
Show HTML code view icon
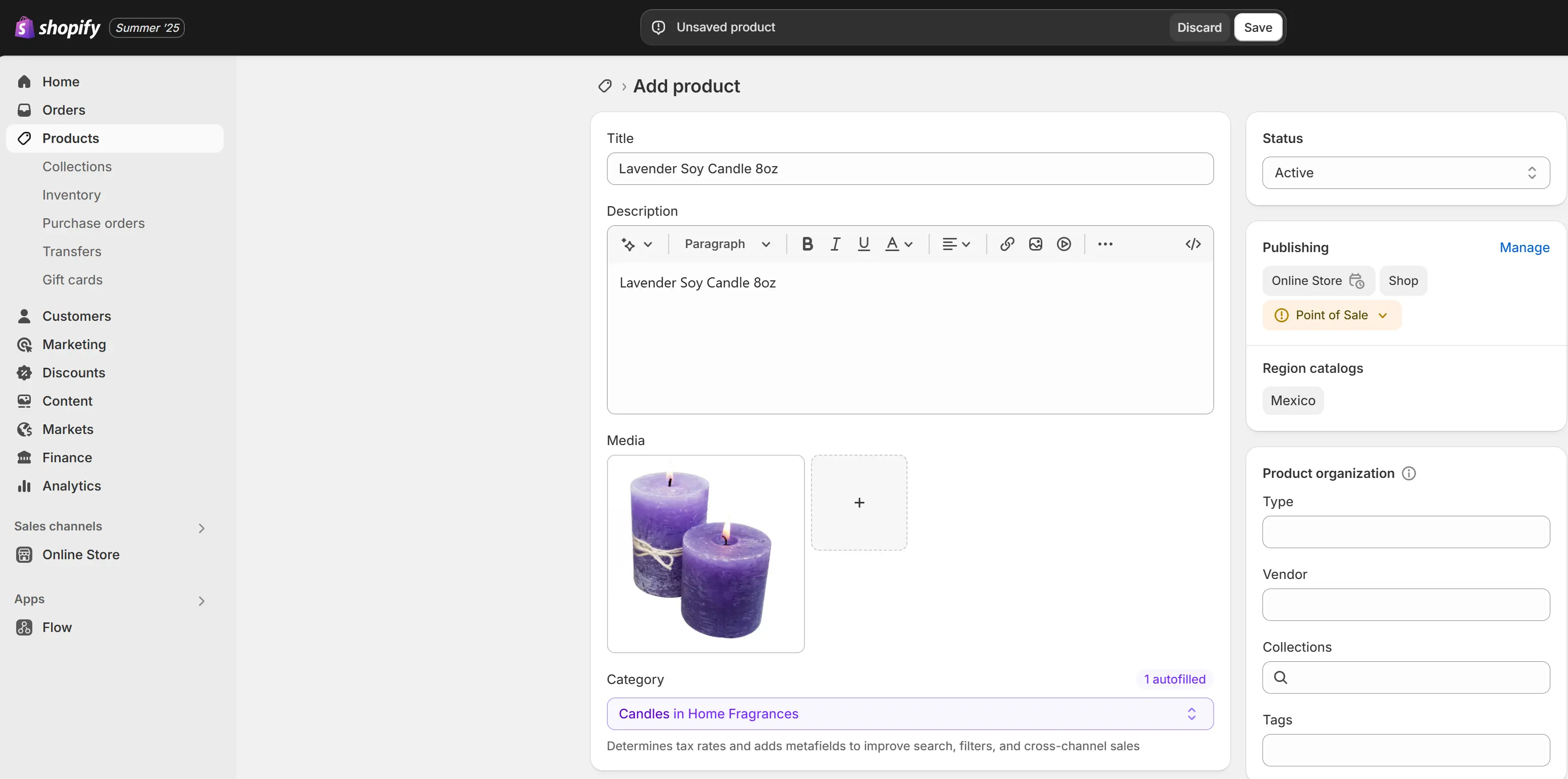point(1193,244)
